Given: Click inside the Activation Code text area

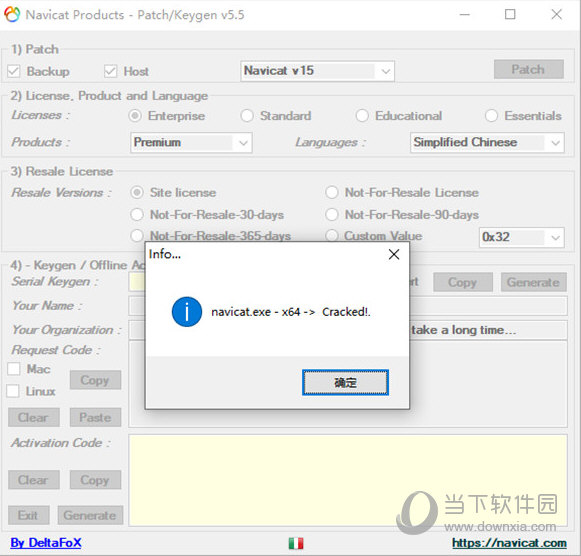Looking at the screenshot, I should [348, 480].
